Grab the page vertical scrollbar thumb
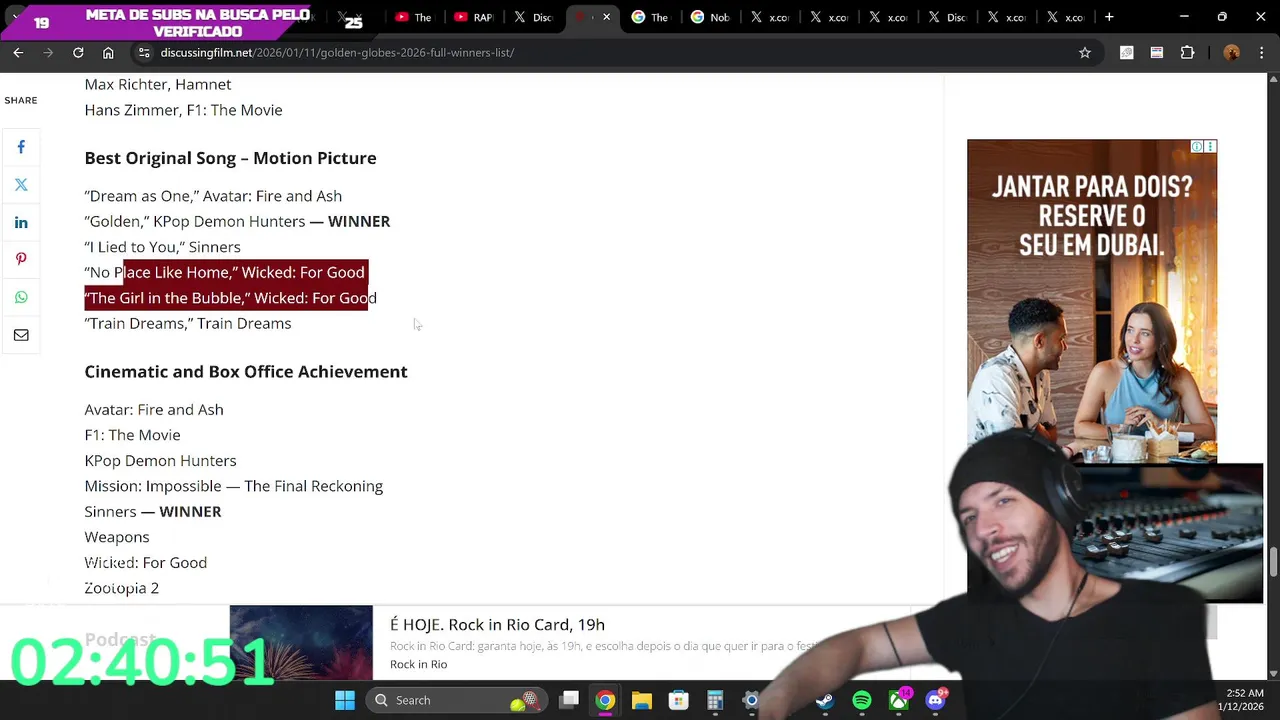This screenshot has height=720, width=1280. (x=1273, y=563)
